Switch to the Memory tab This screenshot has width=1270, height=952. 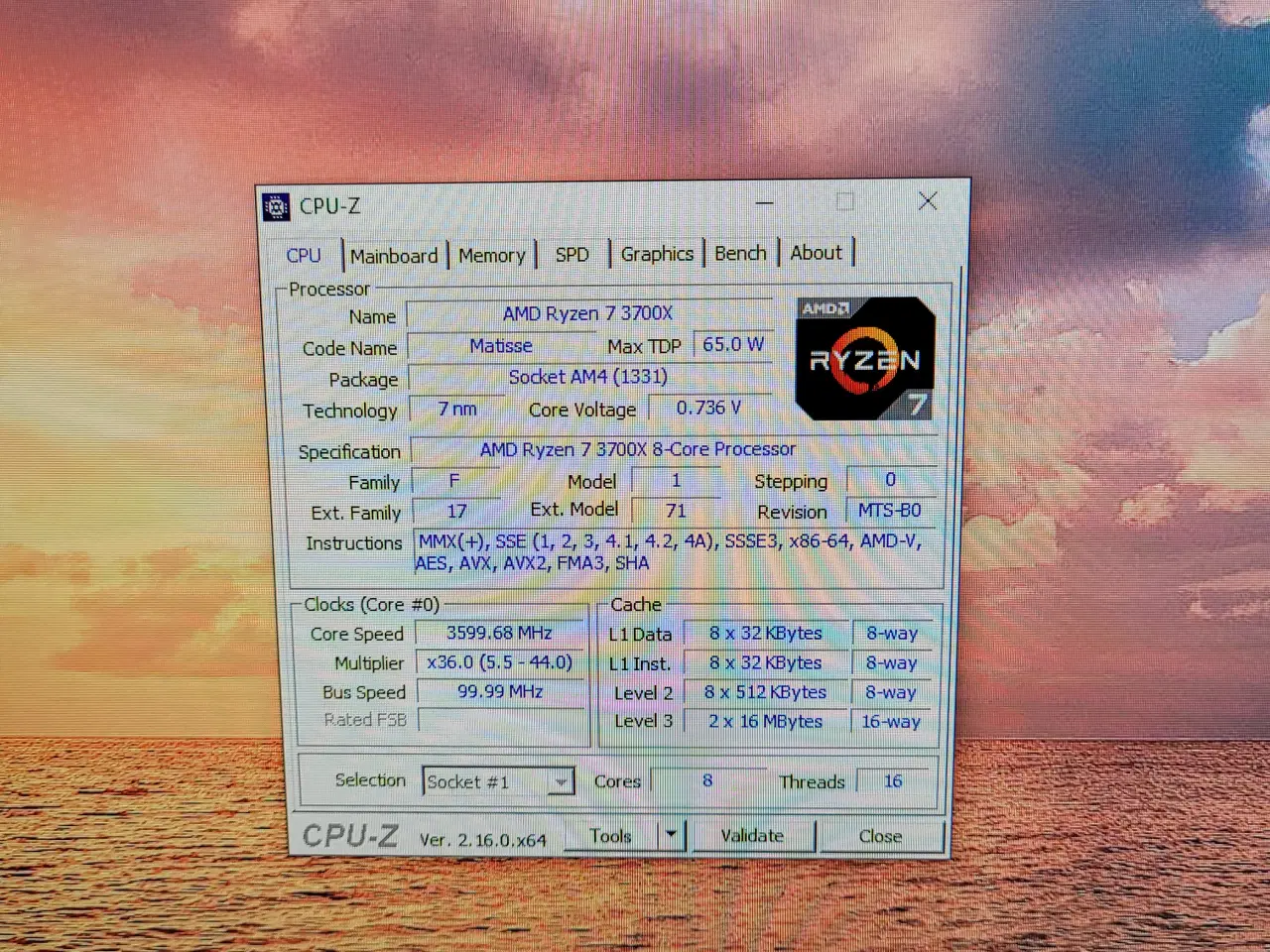[492, 255]
